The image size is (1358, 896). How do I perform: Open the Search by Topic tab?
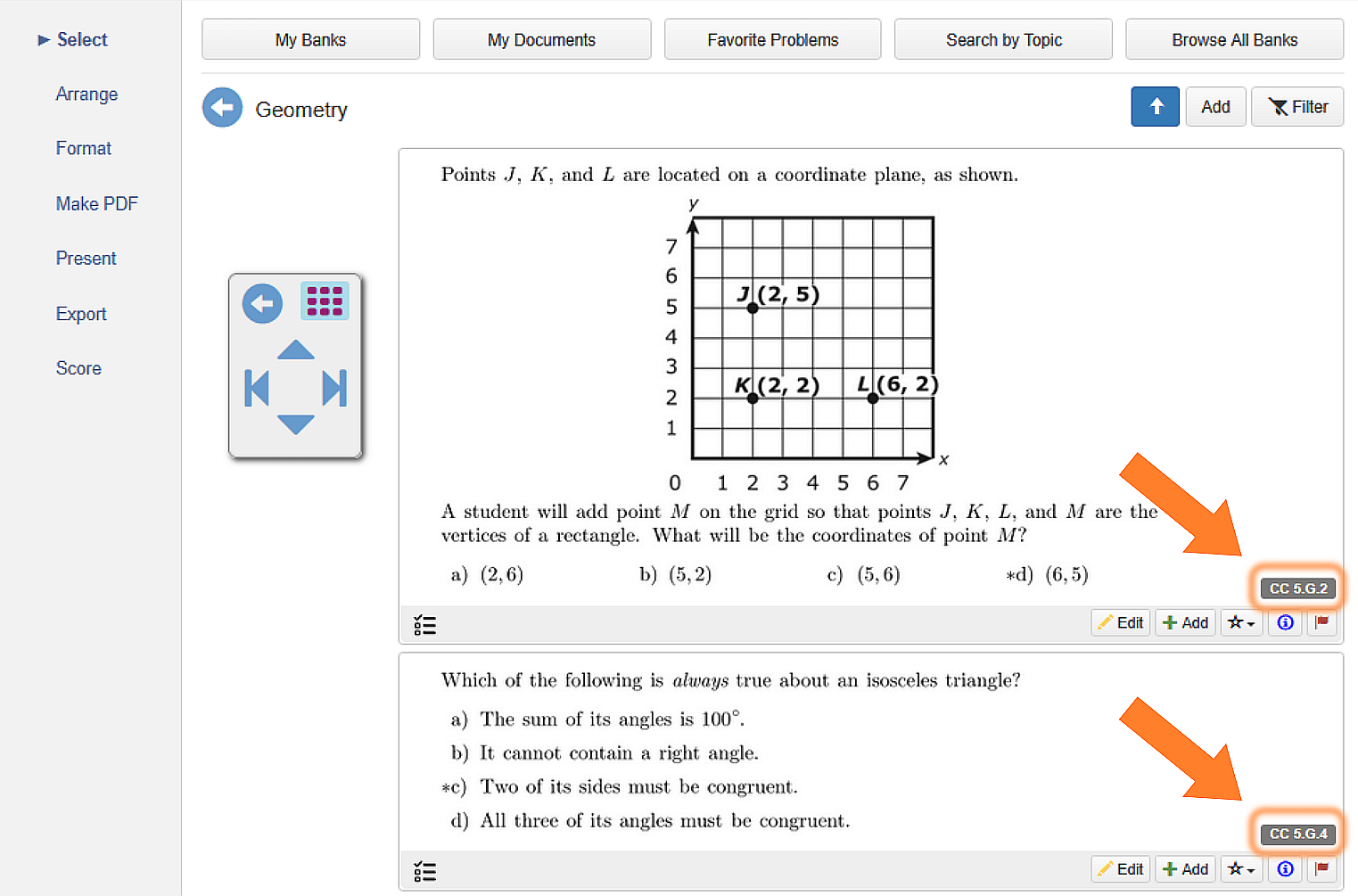1003,40
